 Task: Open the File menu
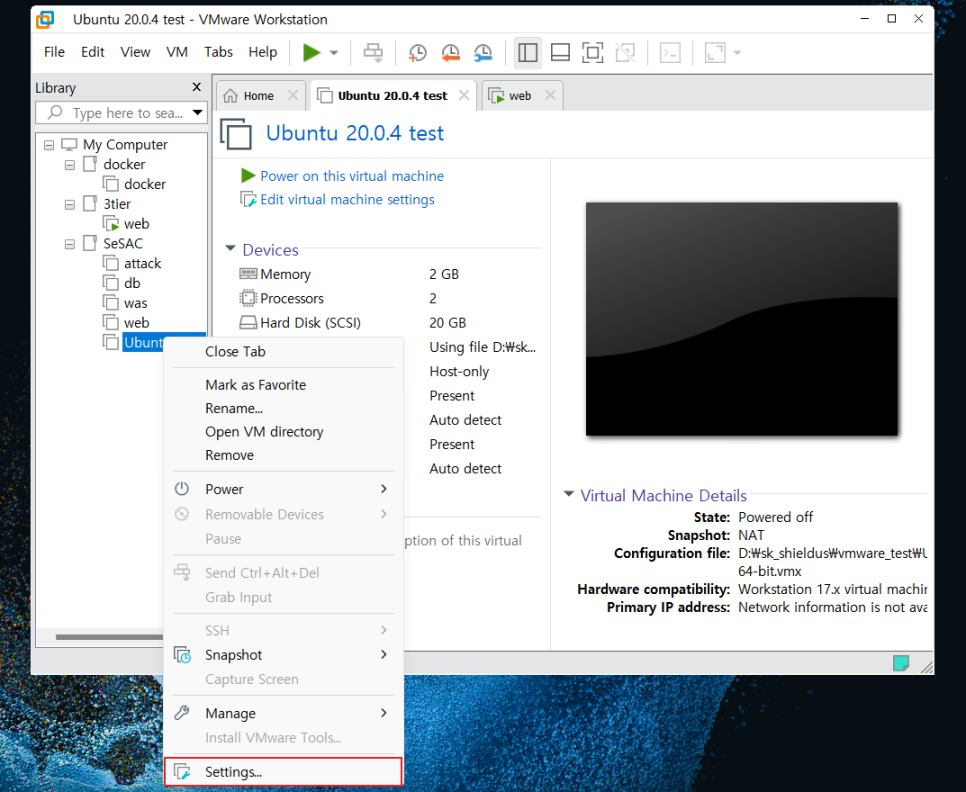pyautogui.click(x=54, y=52)
